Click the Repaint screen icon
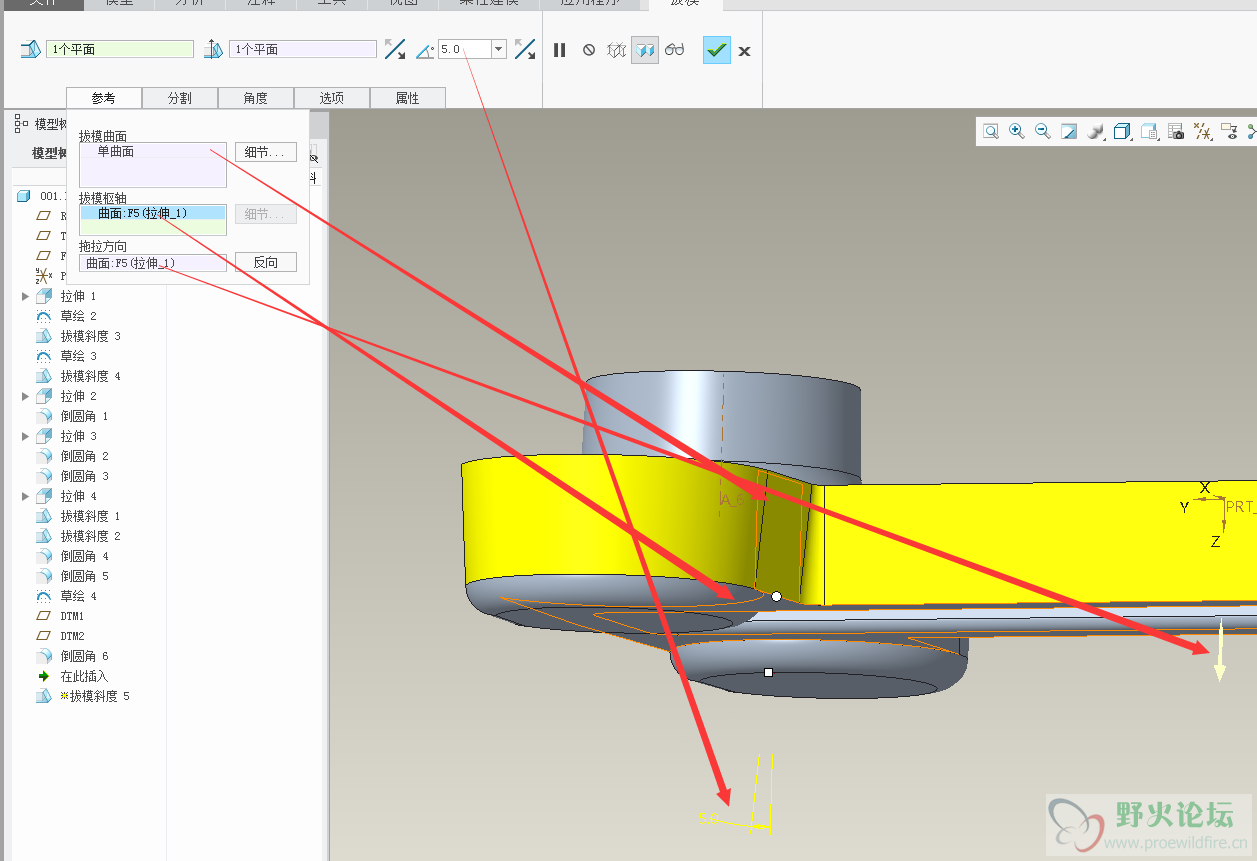The height and width of the screenshot is (861, 1257). 1069,131
